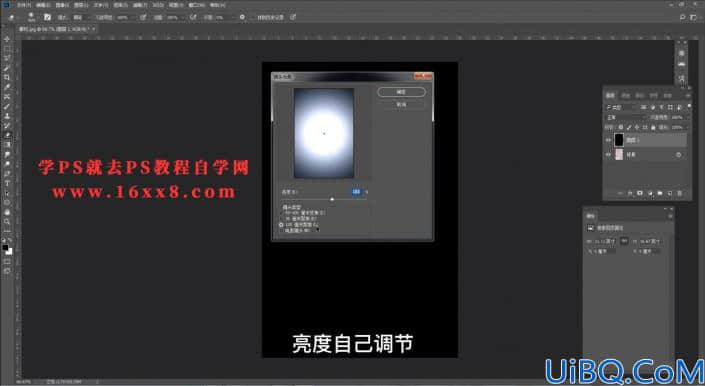Create a new layer icon
Image resolution: width=705 pixels, height=386 pixels.
tap(670, 193)
